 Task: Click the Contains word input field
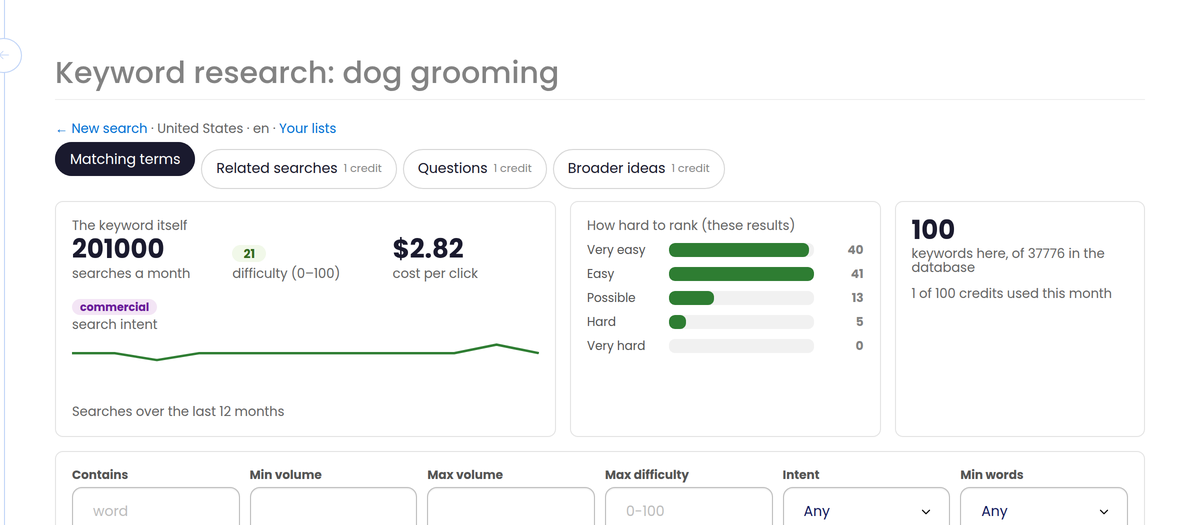tap(155, 509)
